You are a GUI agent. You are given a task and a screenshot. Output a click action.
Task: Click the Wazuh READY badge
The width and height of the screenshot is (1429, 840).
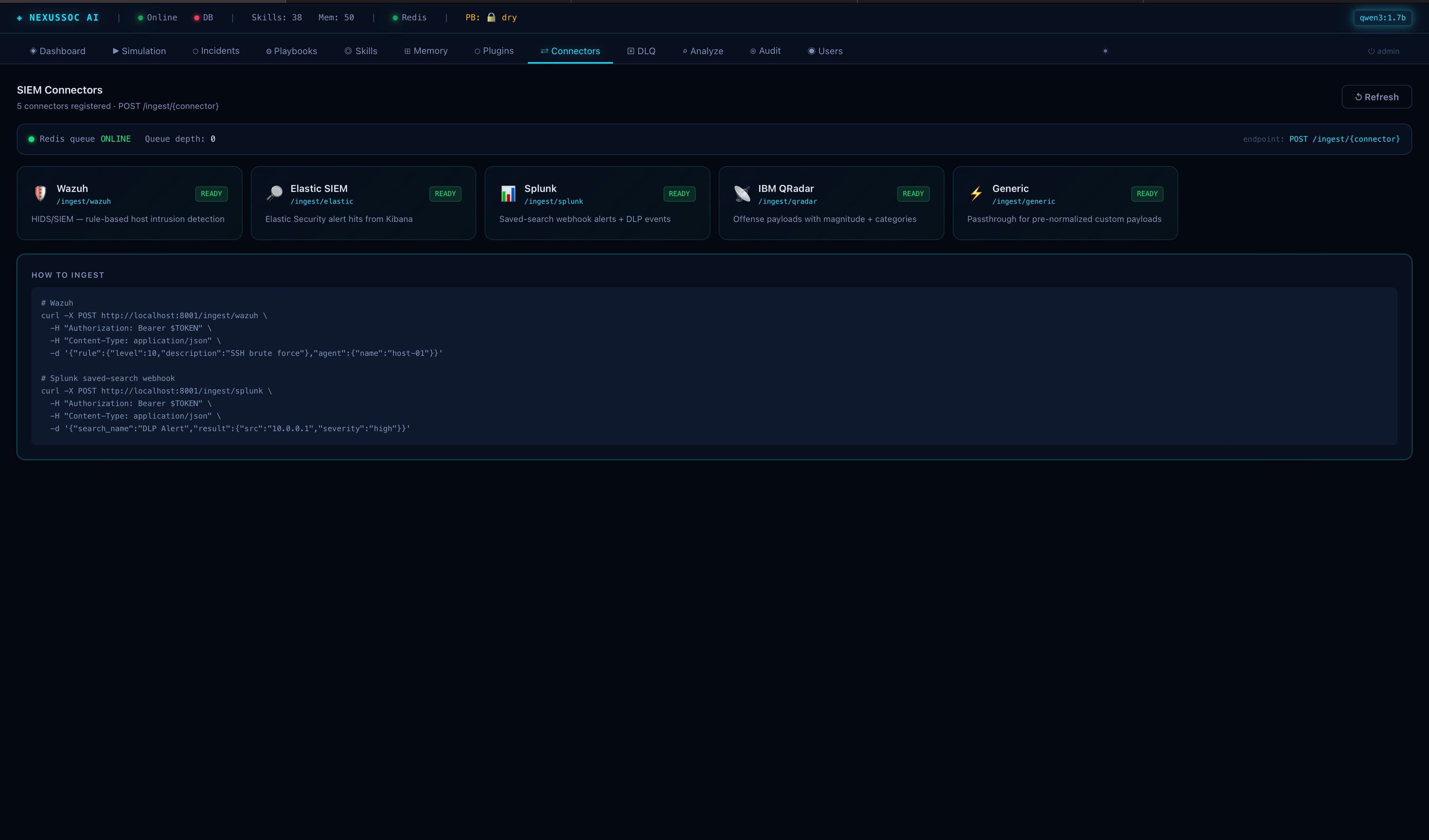click(211, 194)
